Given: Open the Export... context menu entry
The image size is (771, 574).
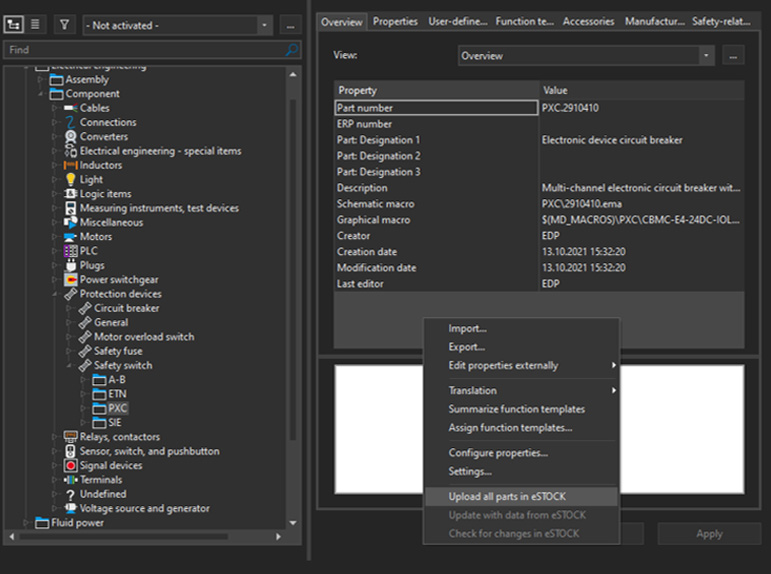Looking at the screenshot, I should click(466, 347).
